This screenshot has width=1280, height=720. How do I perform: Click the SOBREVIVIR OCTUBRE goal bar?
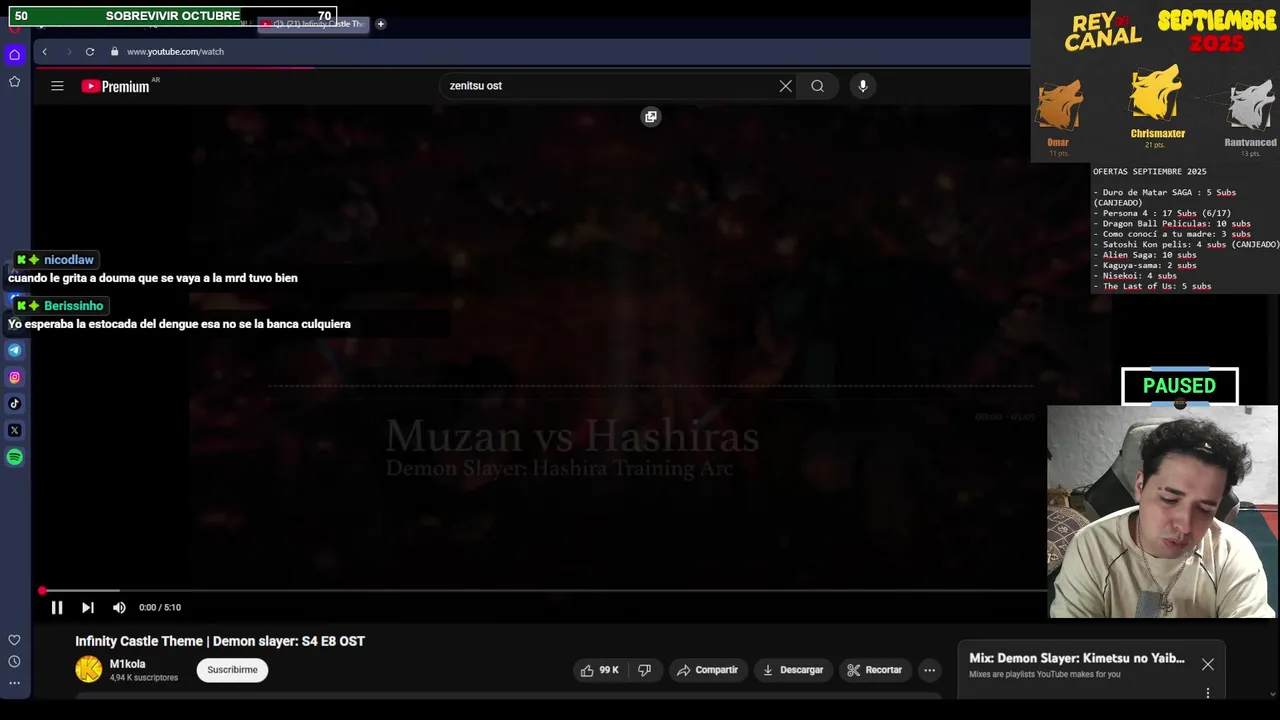[x=173, y=16]
